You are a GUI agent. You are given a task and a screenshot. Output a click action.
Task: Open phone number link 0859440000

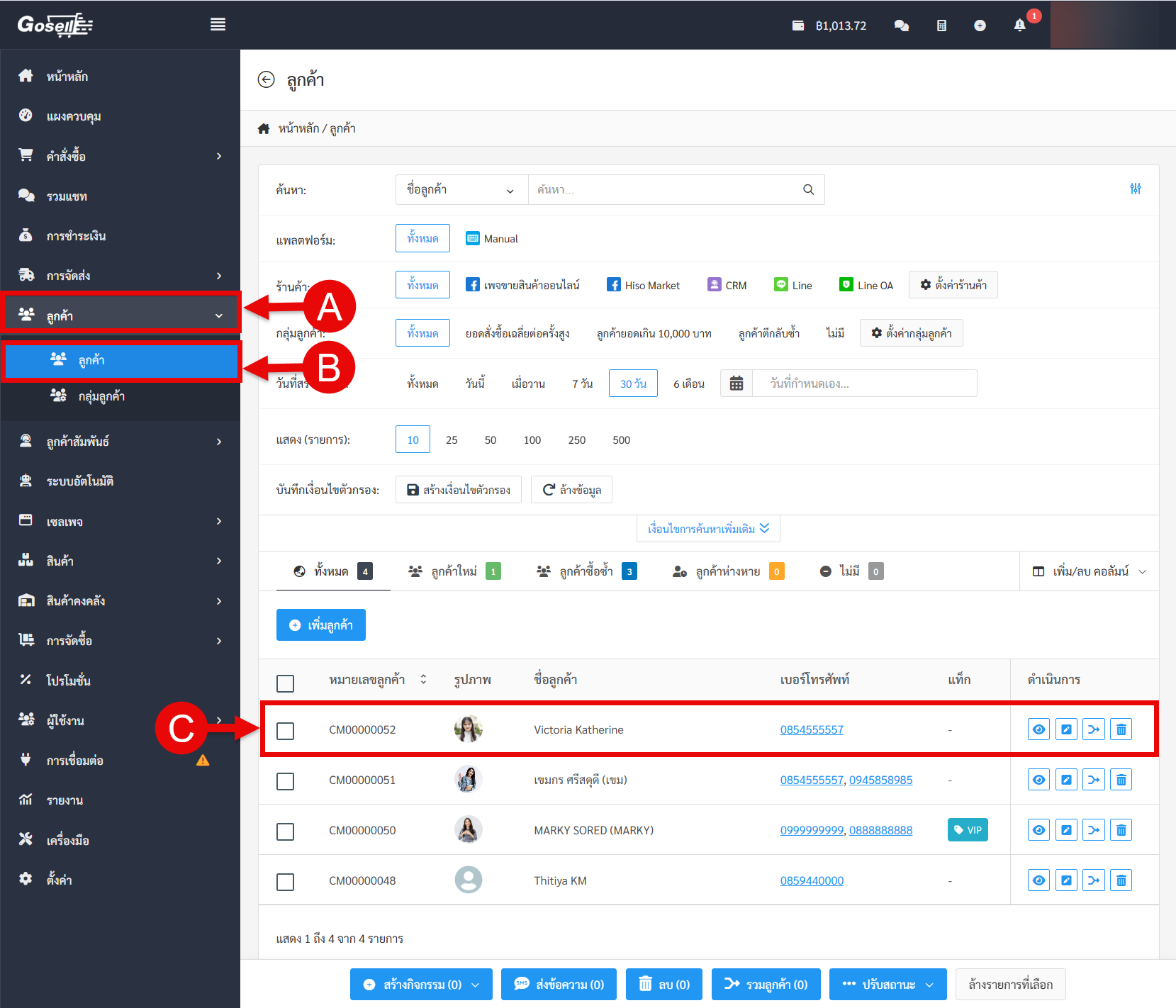[x=812, y=880]
